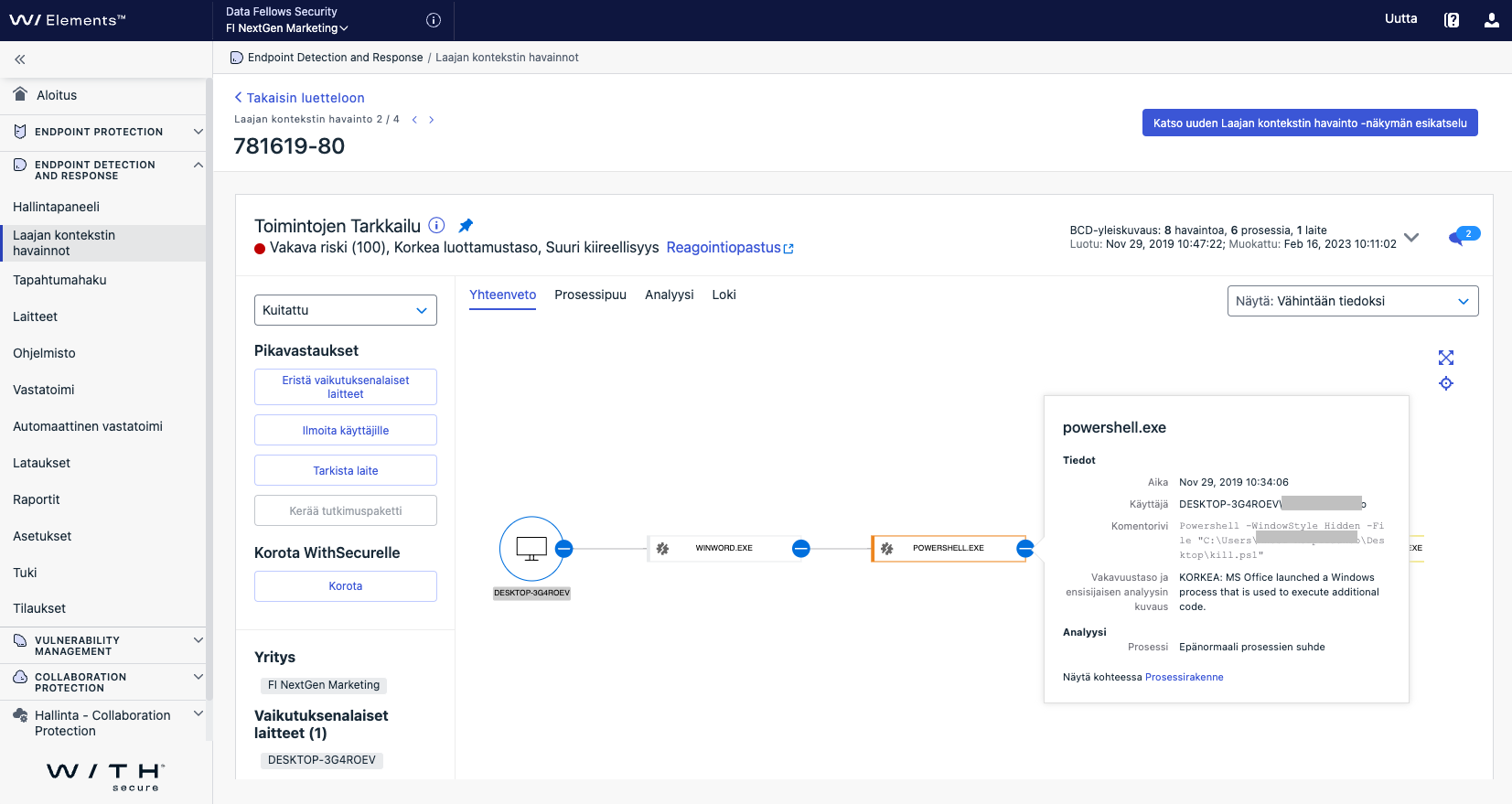Click the Tarkista laite button
Screen dimensions: 1512x804
coord(345,470)
